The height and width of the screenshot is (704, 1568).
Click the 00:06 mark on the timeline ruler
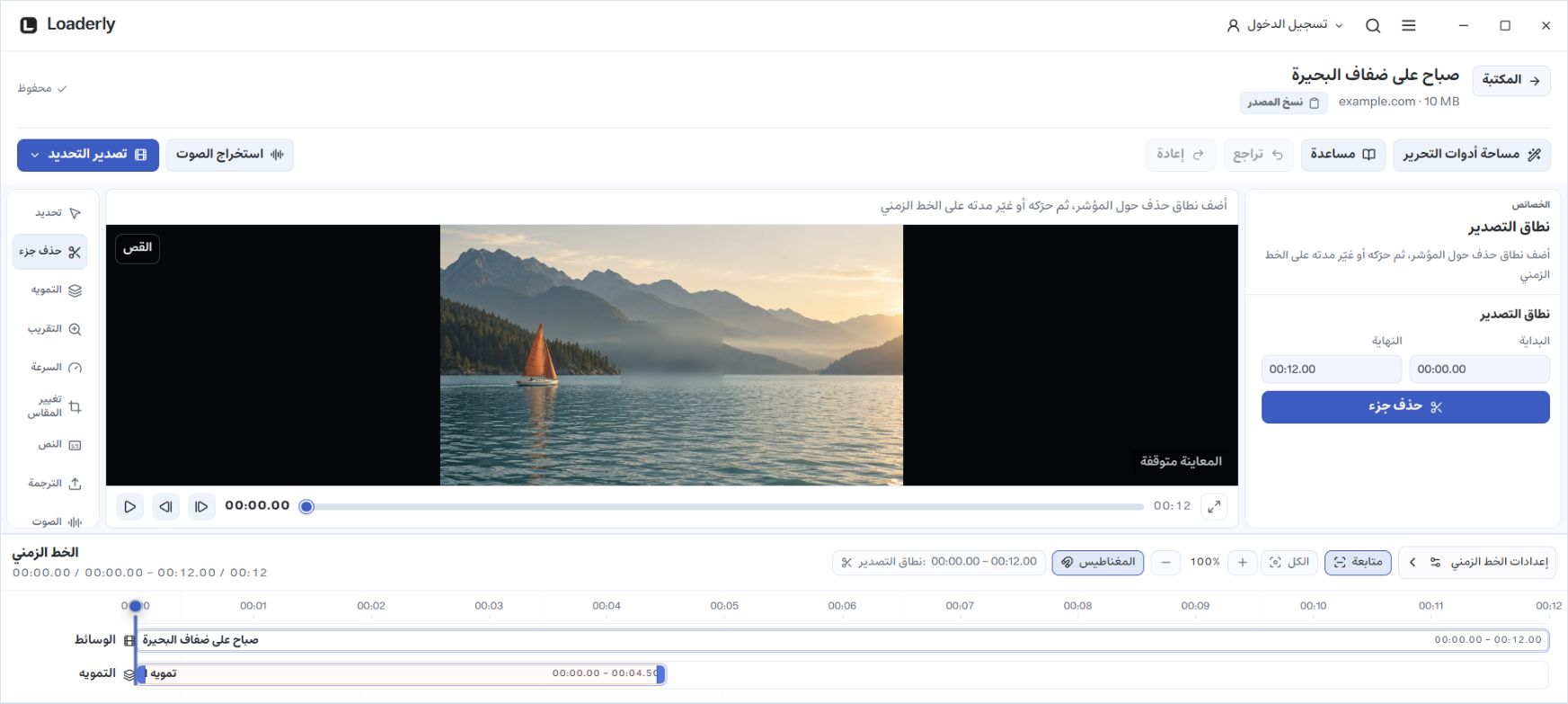(x=842, y=606)
